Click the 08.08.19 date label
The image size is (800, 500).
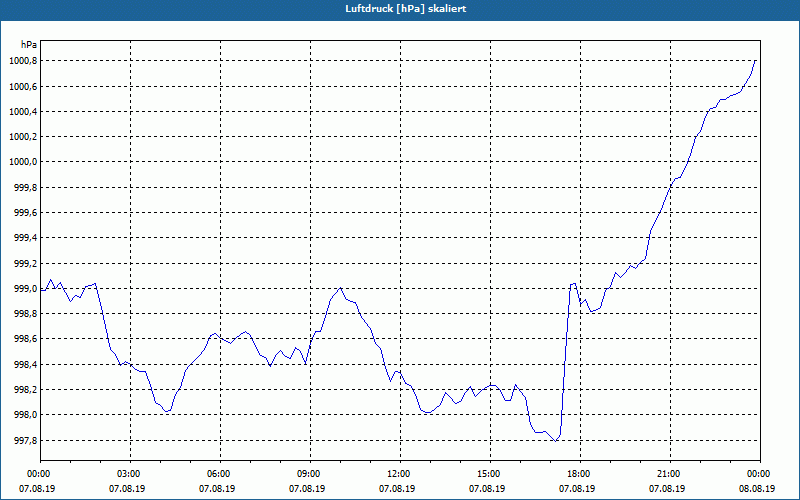pyautogui.click(x=757, y=489)
